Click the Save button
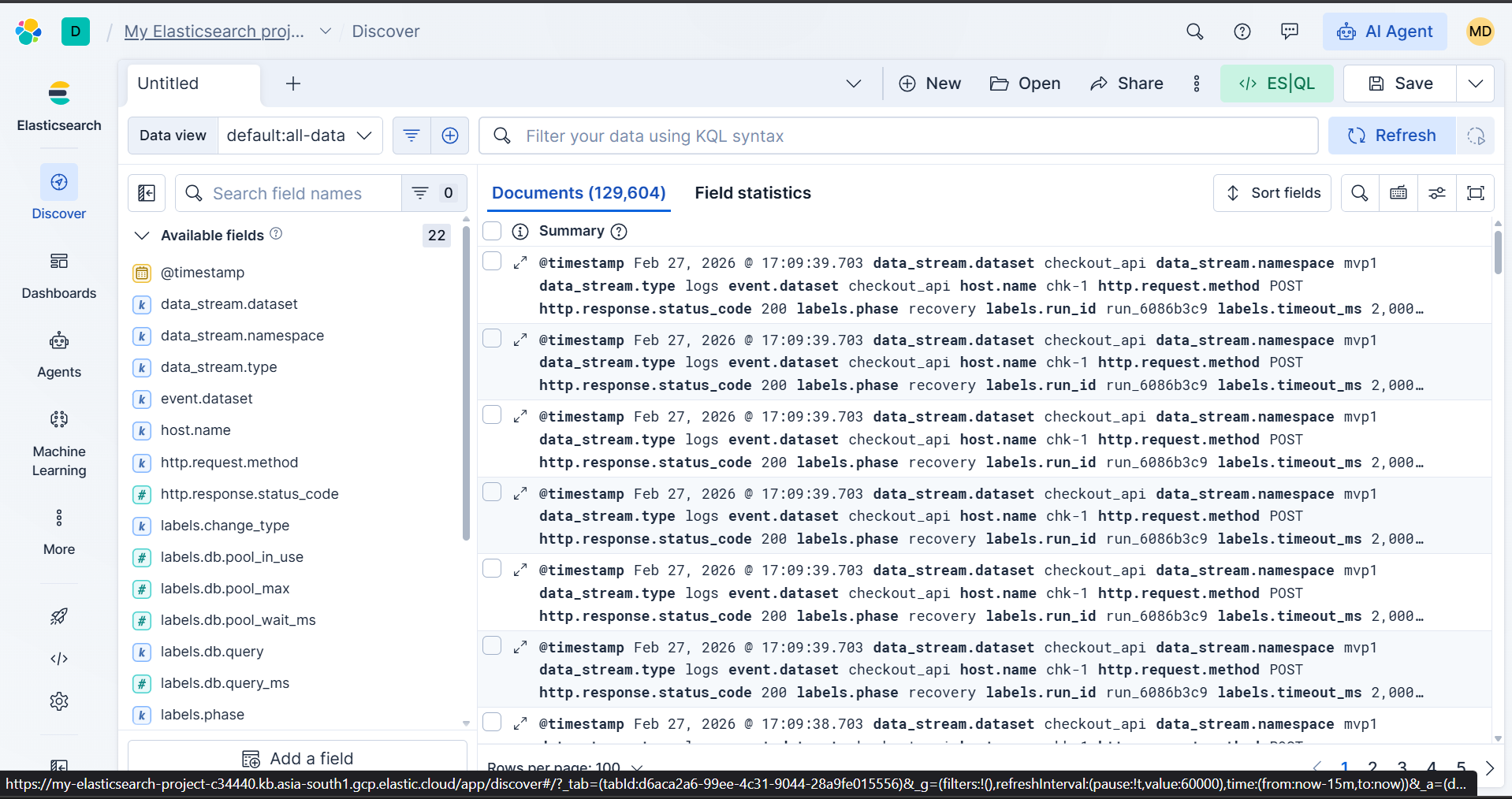 [x=1400, y=84]
